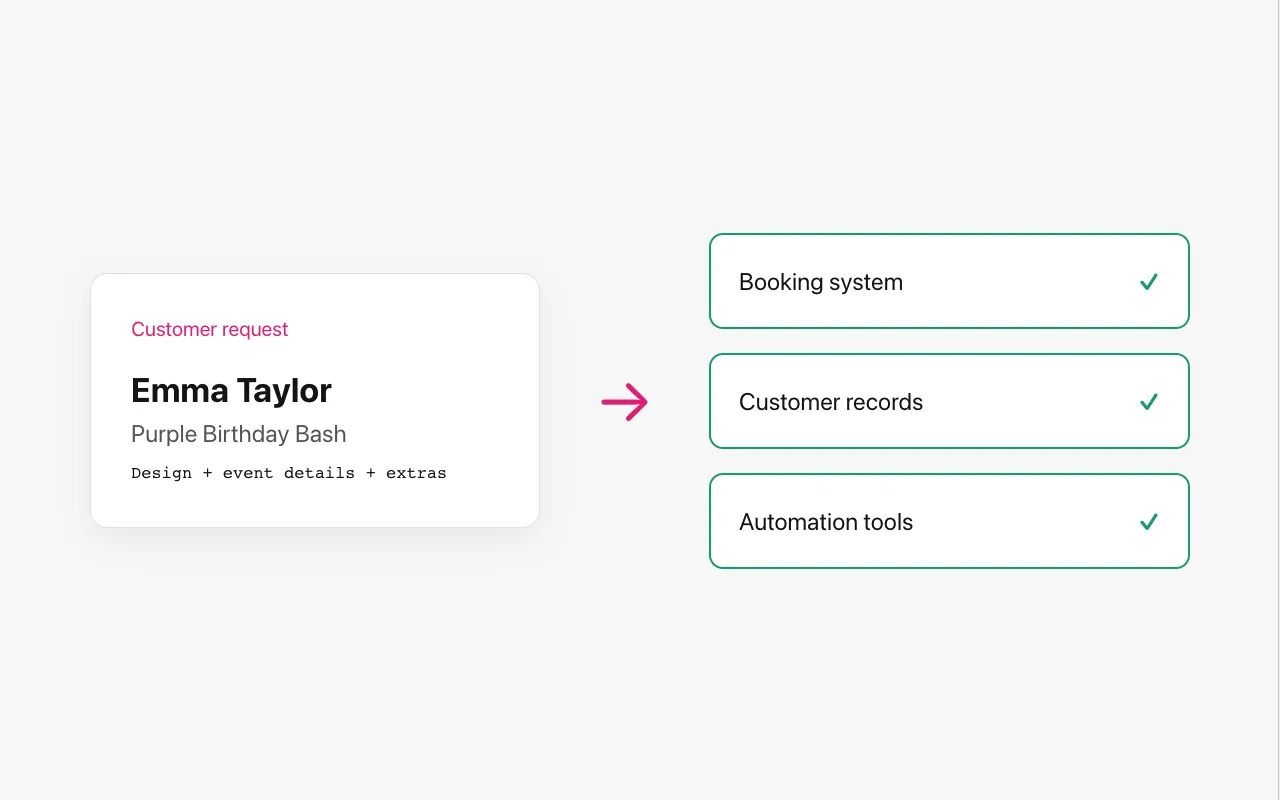Click the name 'Emma Taylor'

(x=231, y=390)
